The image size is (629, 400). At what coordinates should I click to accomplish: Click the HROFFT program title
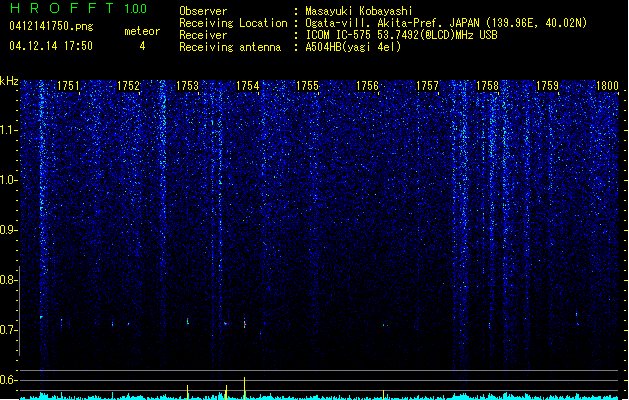coord(62,8)
